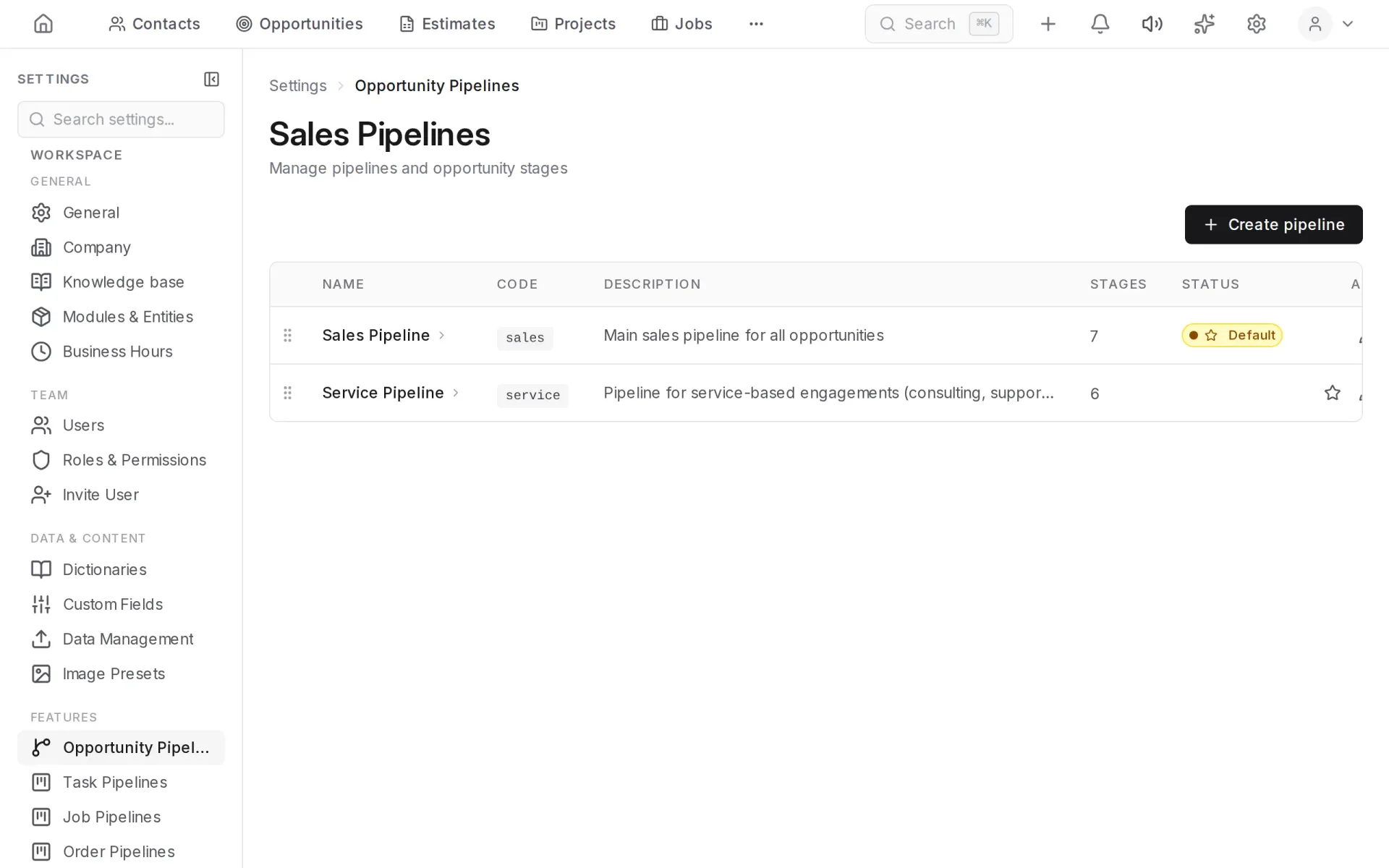1389x868 pixels.
Task: Open Business Hours settings
Action: click(121, 352)
